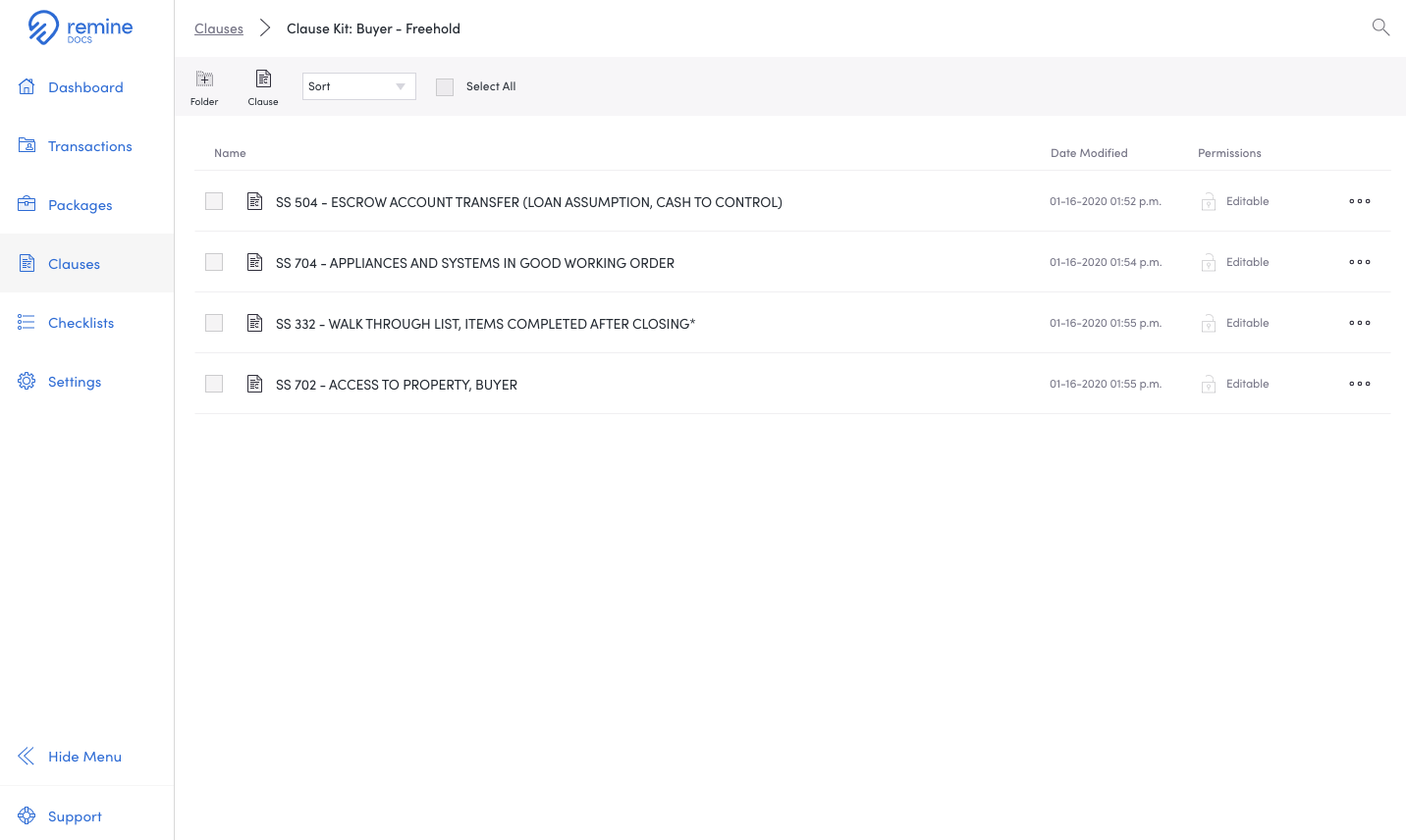Click lock icon on SS 332 row
This screenshot has width=1406, height=840.
click(x=1209, y=324)
